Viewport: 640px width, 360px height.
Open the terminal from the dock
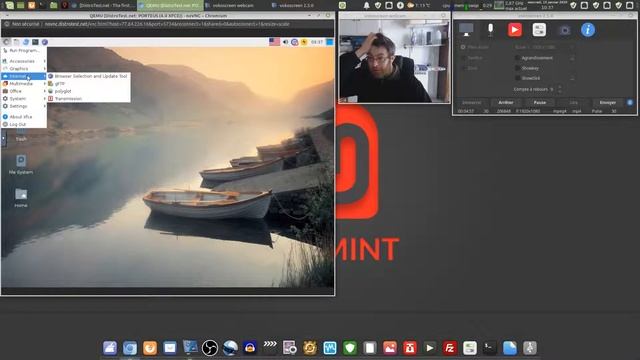pos(489,348)
